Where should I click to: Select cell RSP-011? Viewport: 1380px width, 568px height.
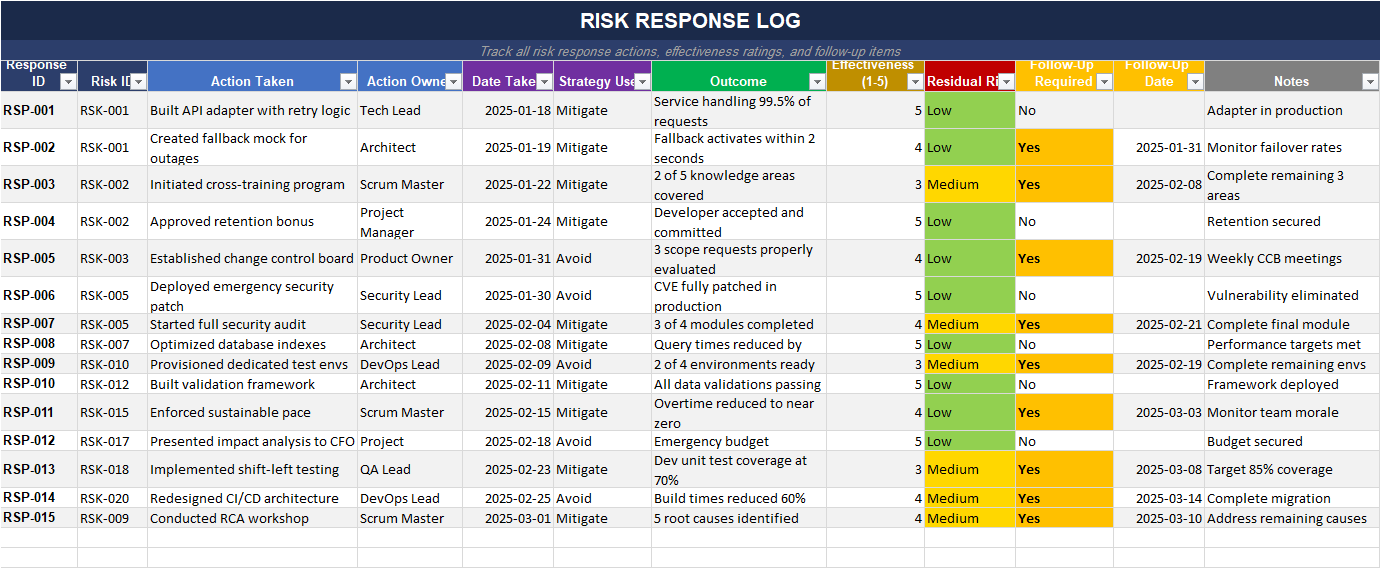click(x=39, y=412)
